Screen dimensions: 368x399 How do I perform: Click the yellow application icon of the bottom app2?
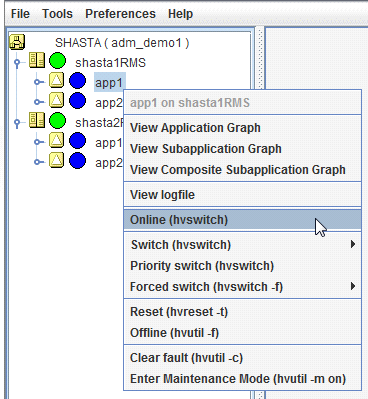pyautogui.click(x=57, y=160)
